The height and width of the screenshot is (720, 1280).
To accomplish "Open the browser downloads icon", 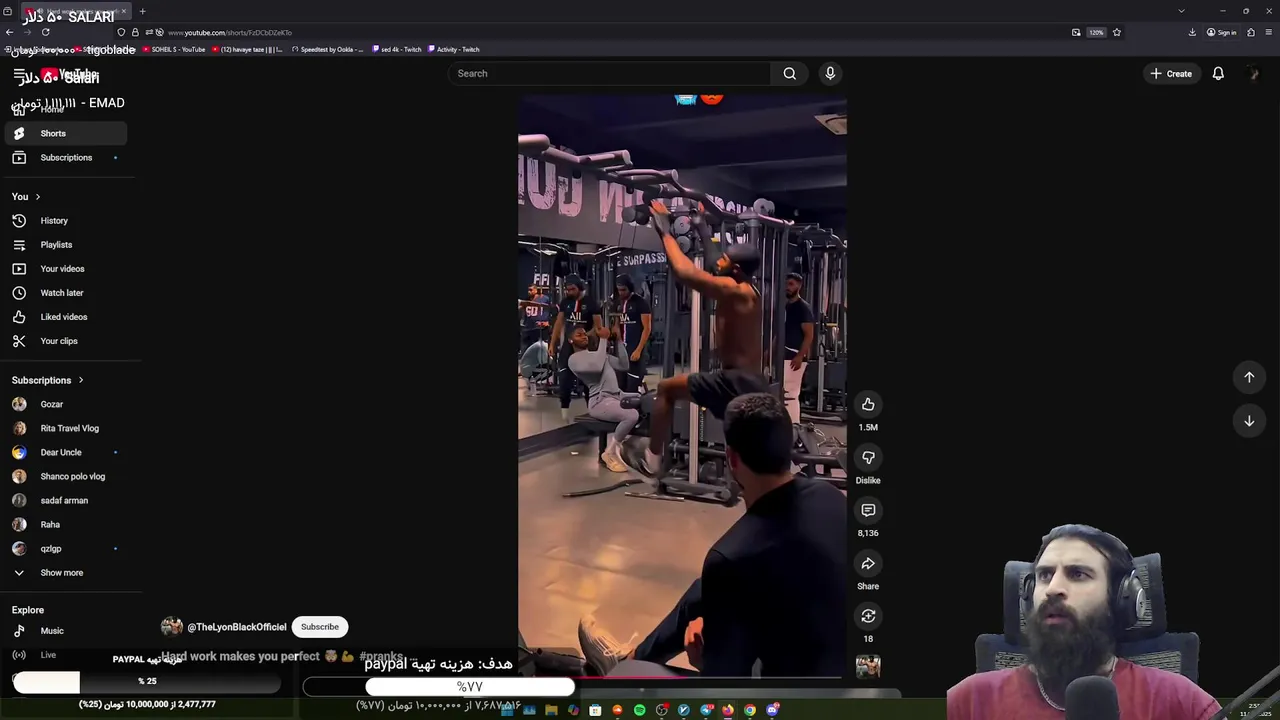I will 1192,32.
